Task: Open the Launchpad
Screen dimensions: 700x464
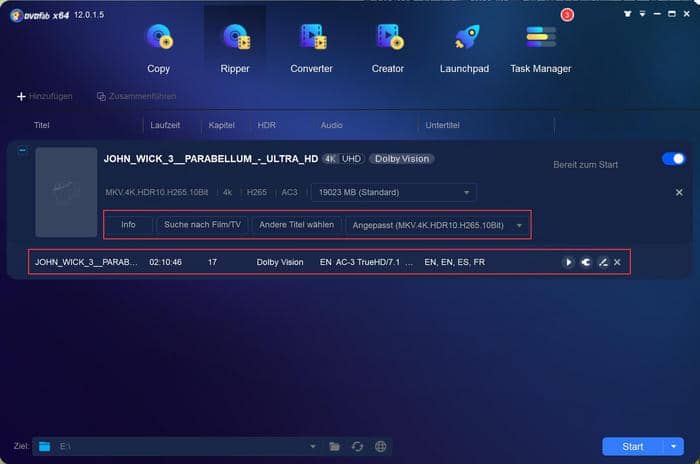Action: (x=464, y=49)
